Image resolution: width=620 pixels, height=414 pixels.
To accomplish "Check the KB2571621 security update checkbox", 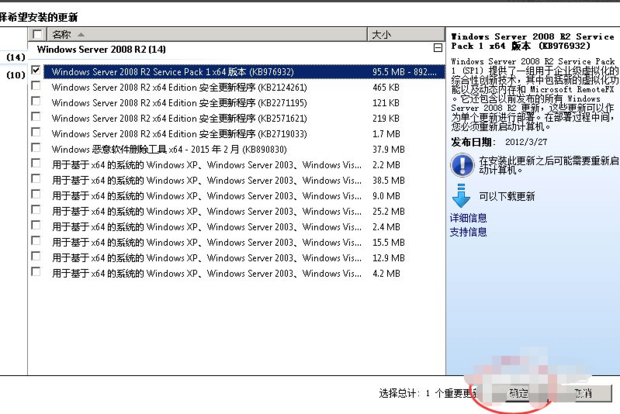I will pos(36,117).
